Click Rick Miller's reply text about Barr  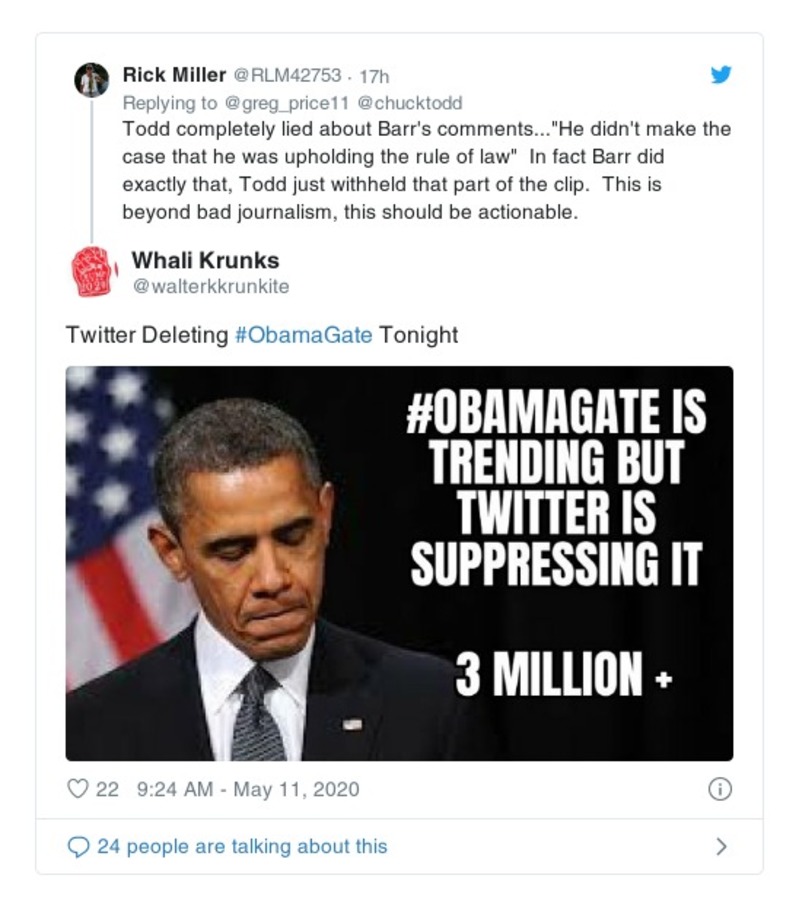pyautogui.click(x=425, y=171)
